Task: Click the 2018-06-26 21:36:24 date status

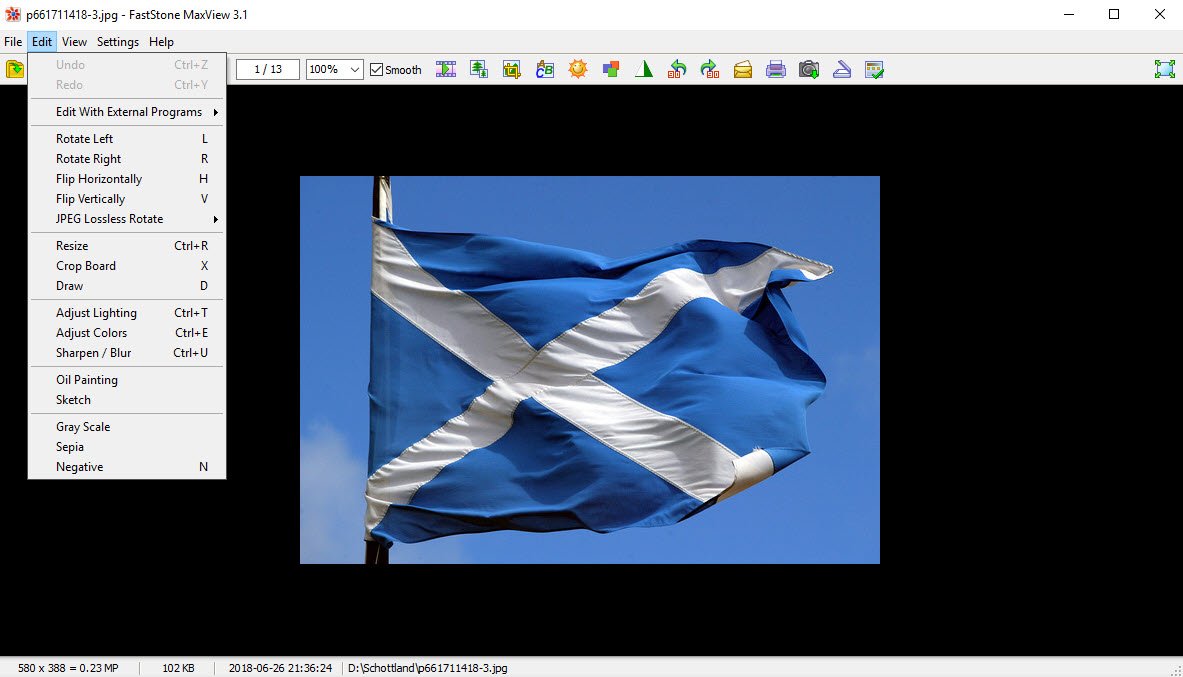Action: pyautogui.click(x=280, y=668)
